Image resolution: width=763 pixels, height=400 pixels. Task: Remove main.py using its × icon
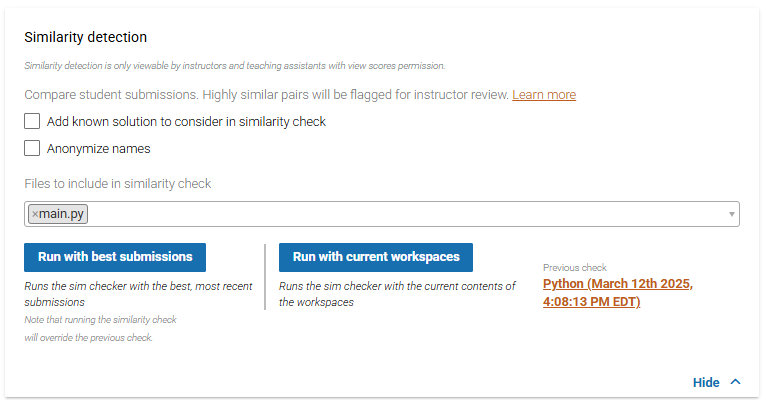[35, 214]
